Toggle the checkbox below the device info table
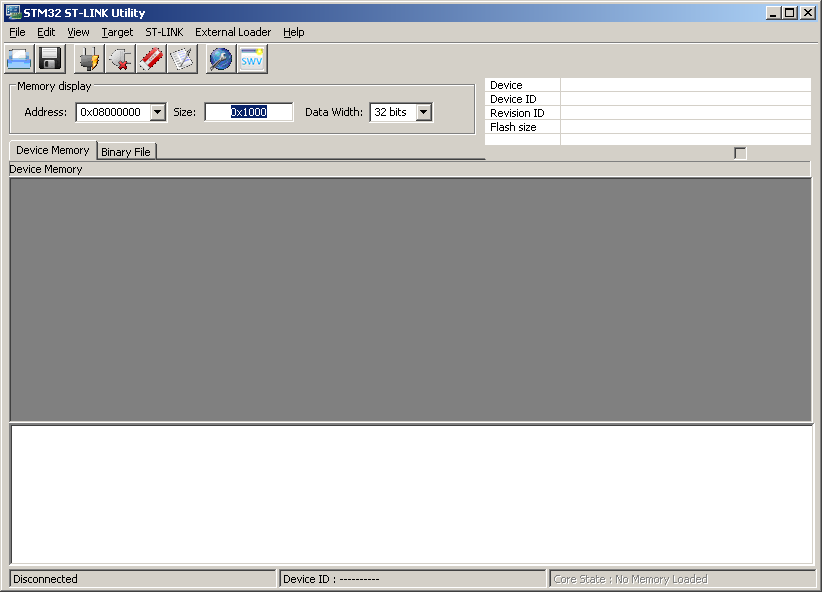This screenshot has width=822, height=592. click(x=740, y=153)
